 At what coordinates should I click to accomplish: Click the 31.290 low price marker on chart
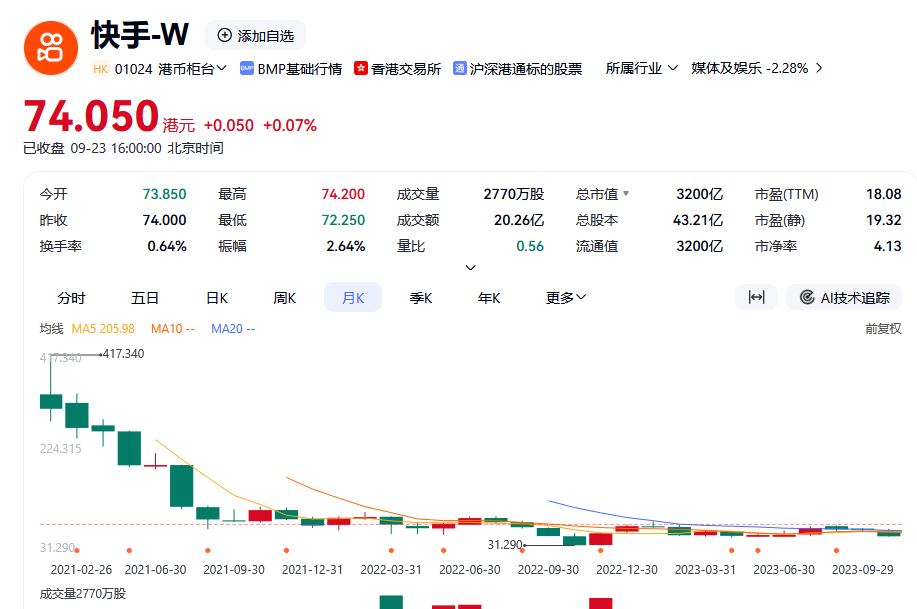click(505, 545)
